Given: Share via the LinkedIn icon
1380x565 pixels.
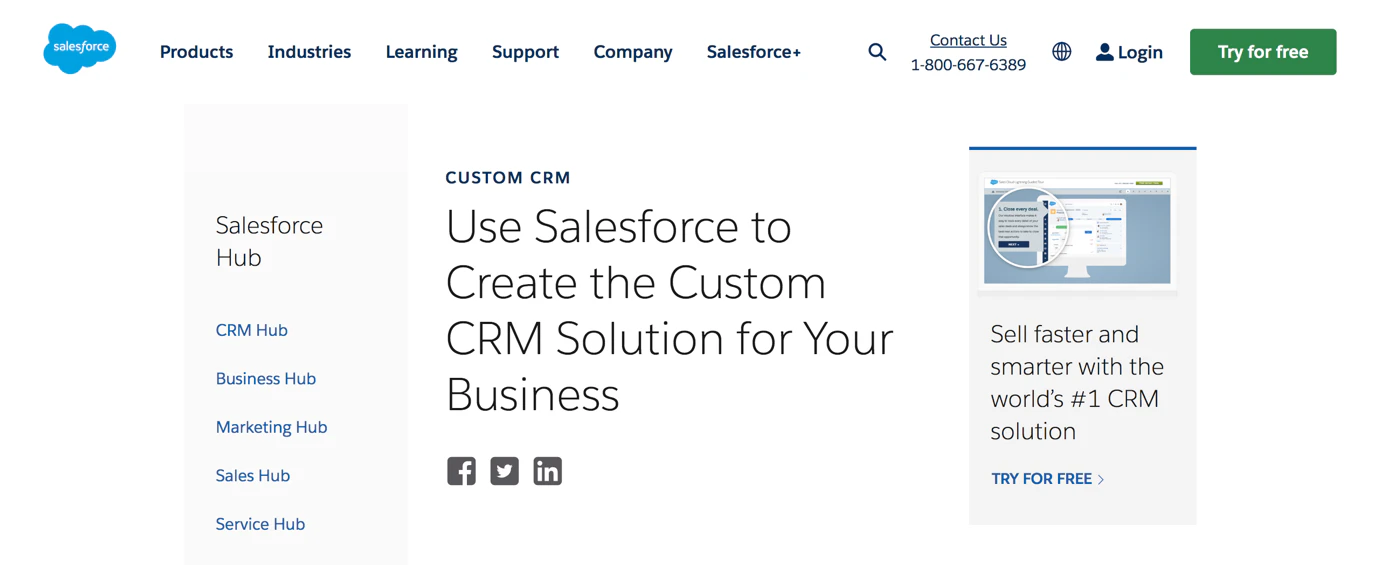Looking at the screenshot, I should coord(547,471).
